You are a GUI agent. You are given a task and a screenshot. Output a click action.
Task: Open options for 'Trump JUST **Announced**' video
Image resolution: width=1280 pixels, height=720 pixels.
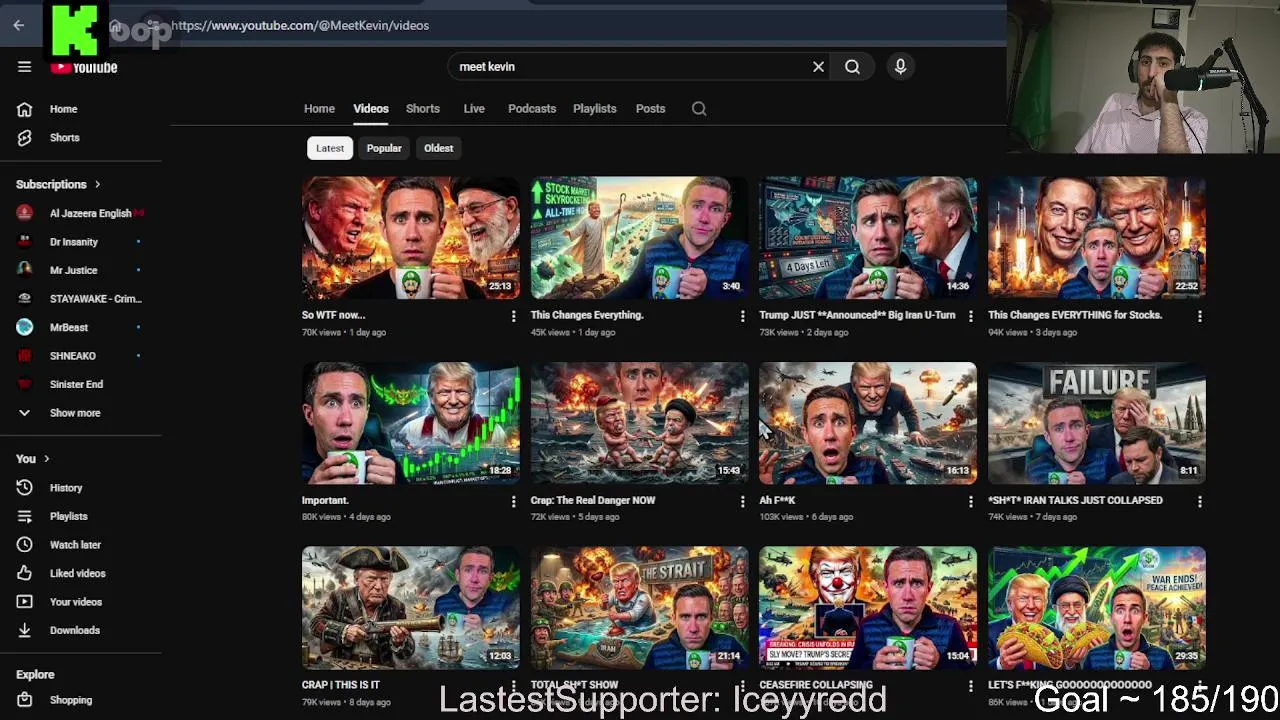970,316
